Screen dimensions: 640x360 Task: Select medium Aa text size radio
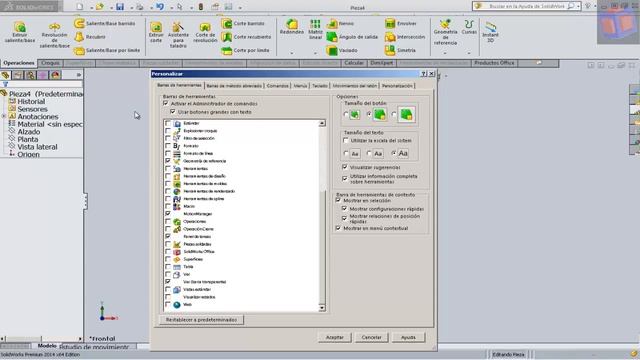[369, 153]
